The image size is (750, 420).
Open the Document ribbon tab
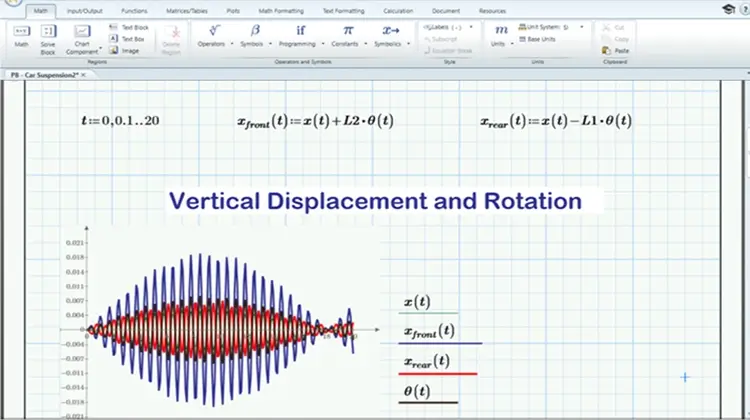[446, 11]
